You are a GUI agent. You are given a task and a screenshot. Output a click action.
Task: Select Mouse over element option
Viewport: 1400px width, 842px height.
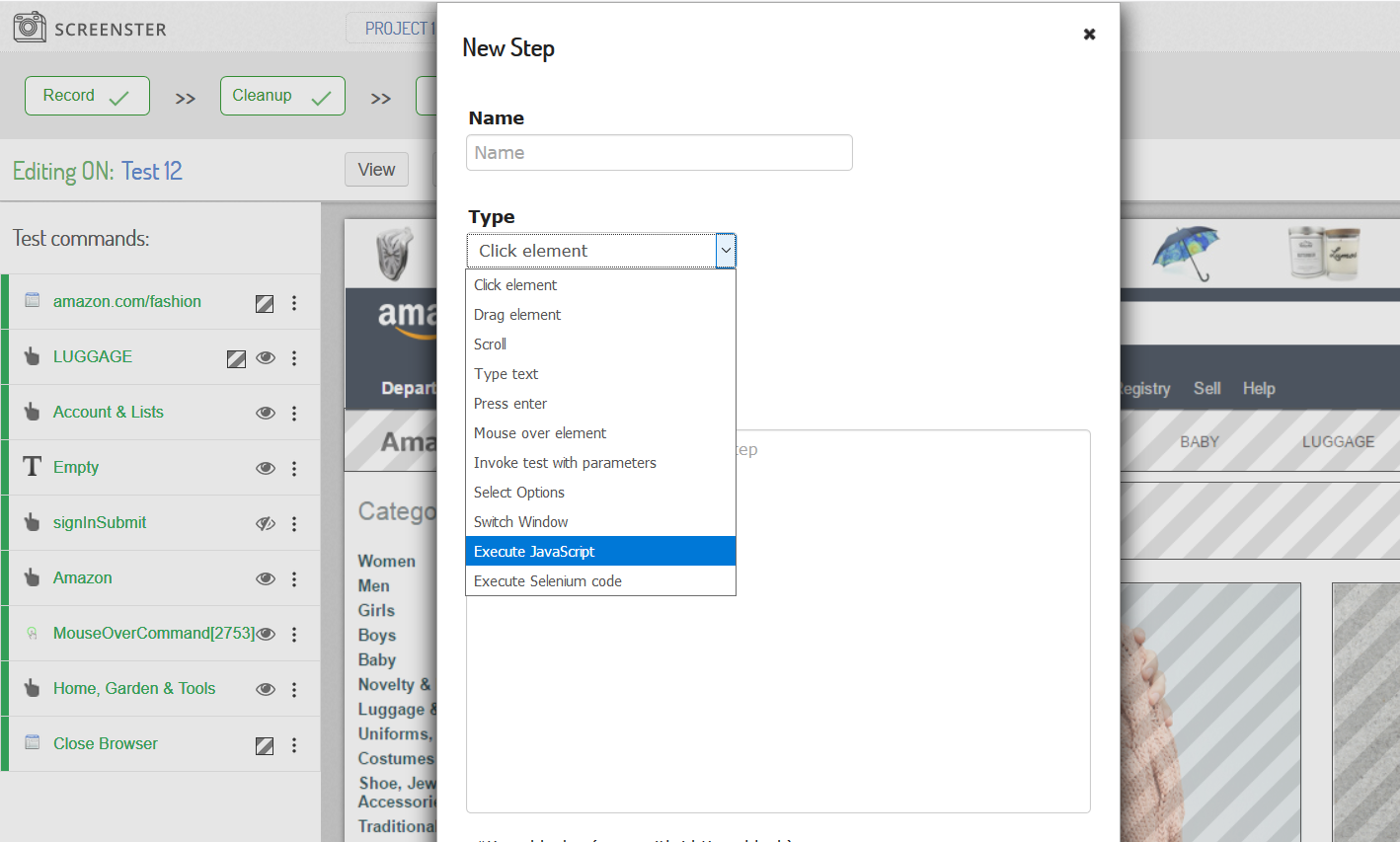[x=600, y=432]
